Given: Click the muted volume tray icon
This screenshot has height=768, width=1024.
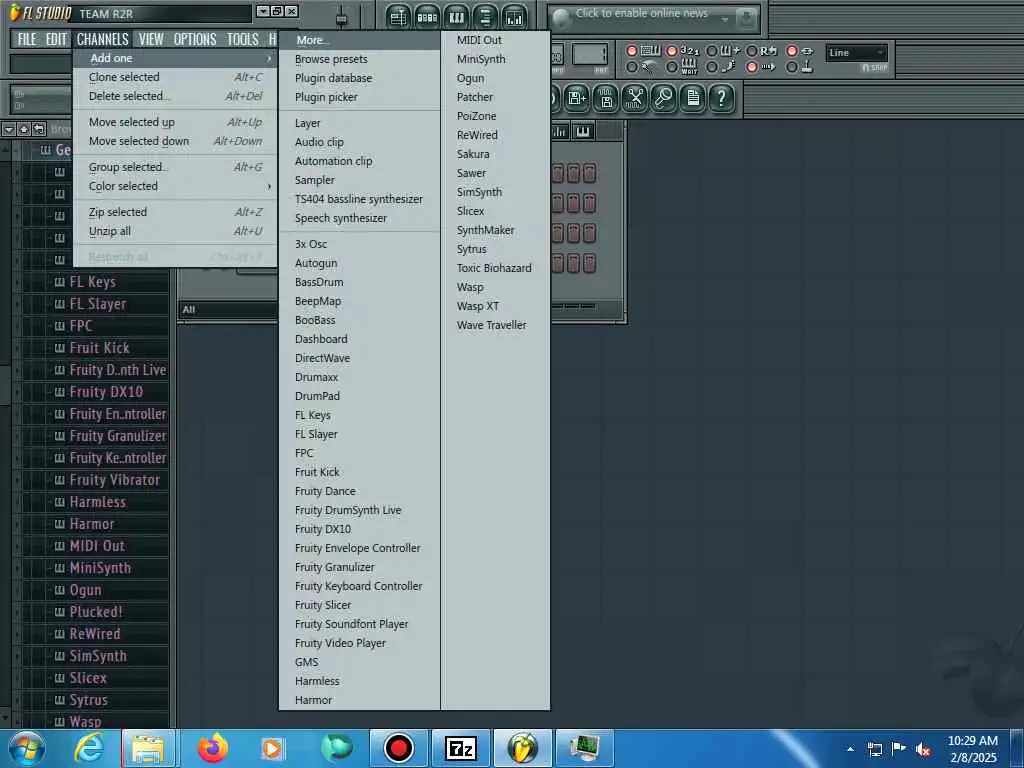Looking at the screenshot, I should click(923, 750).
